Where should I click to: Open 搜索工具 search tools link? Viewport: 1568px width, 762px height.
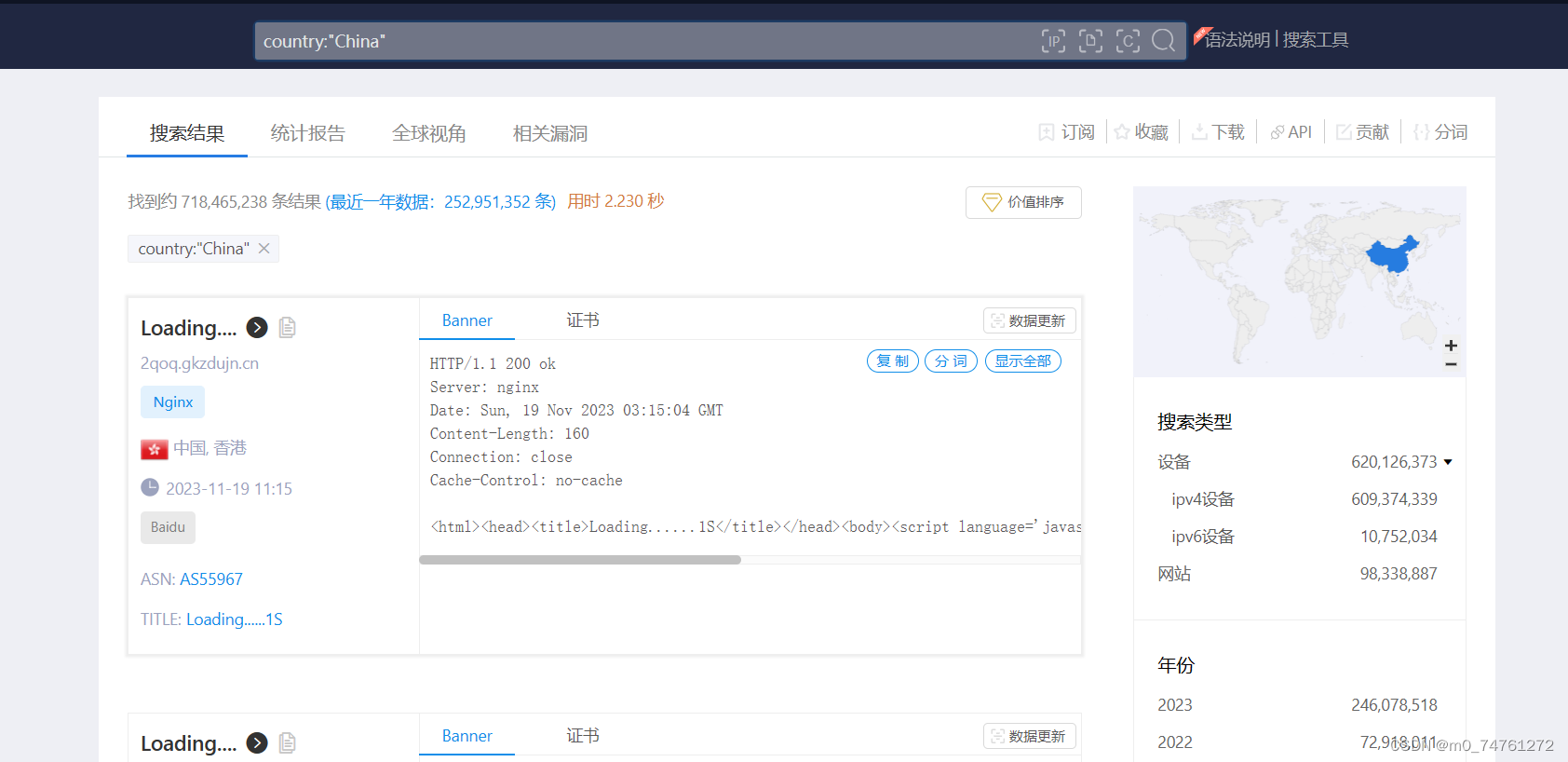[x=1316, y=40]
